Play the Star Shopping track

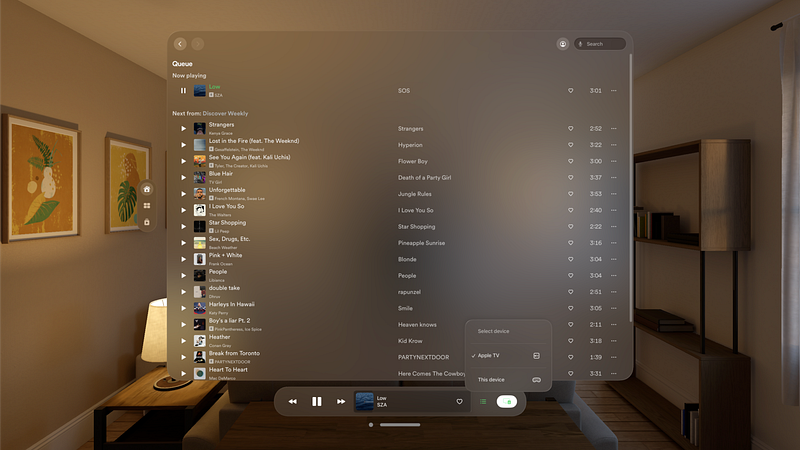pos(183,227)
